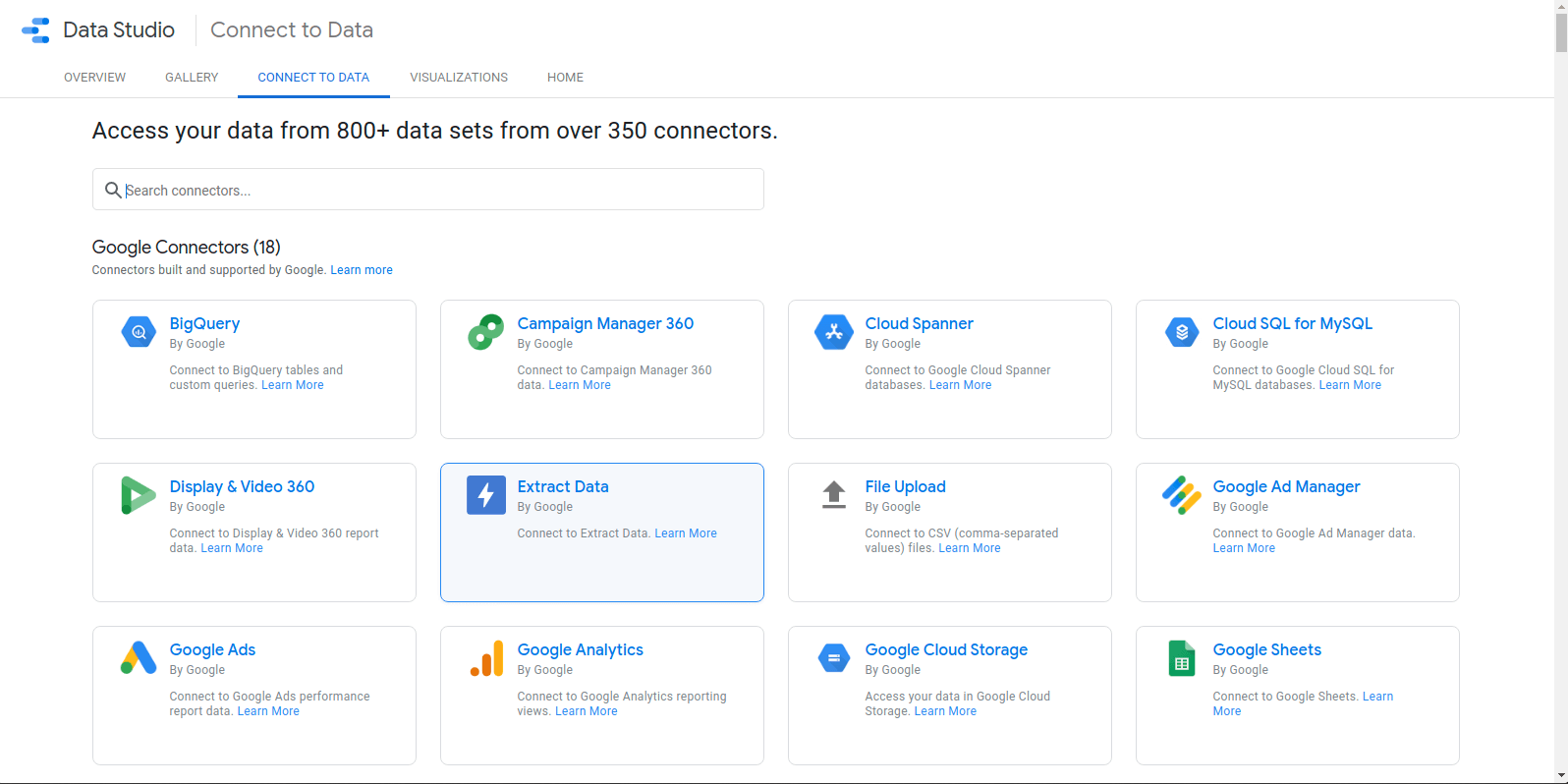Viewport: 1568px width, 784px height.
Task: Open the Visualizations tab
Action: (459, 78)
